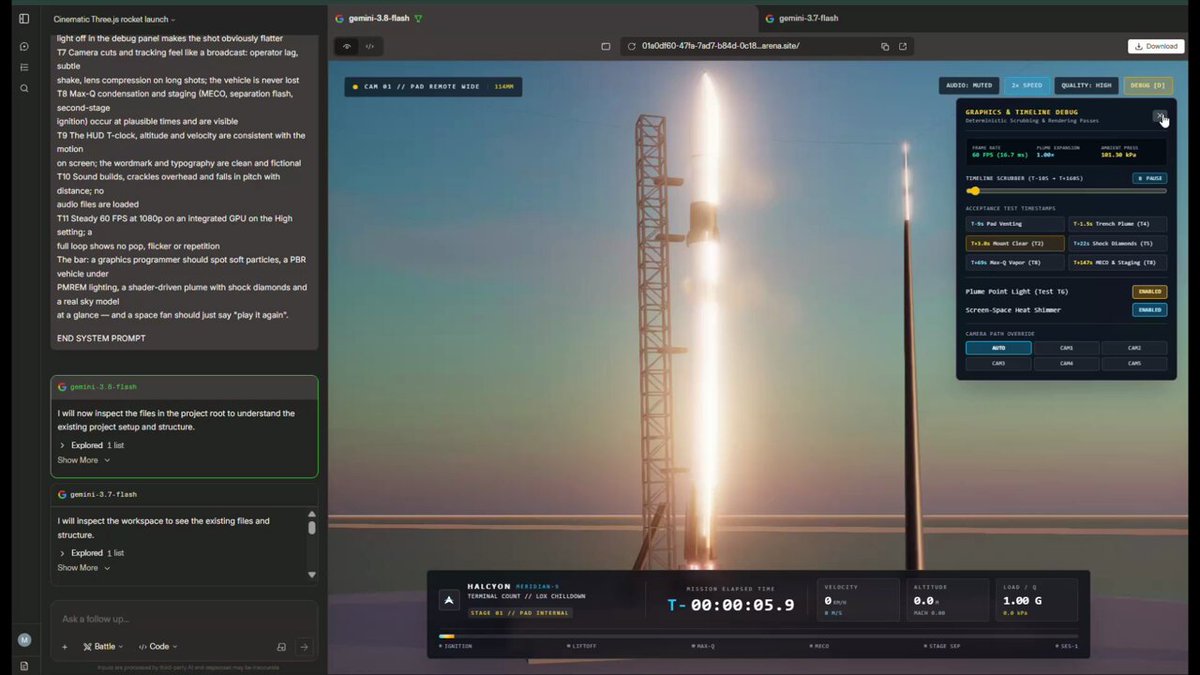Click the chat message scrollbar thumb
The image size is (1200, 675).
[x=311, y=528]
